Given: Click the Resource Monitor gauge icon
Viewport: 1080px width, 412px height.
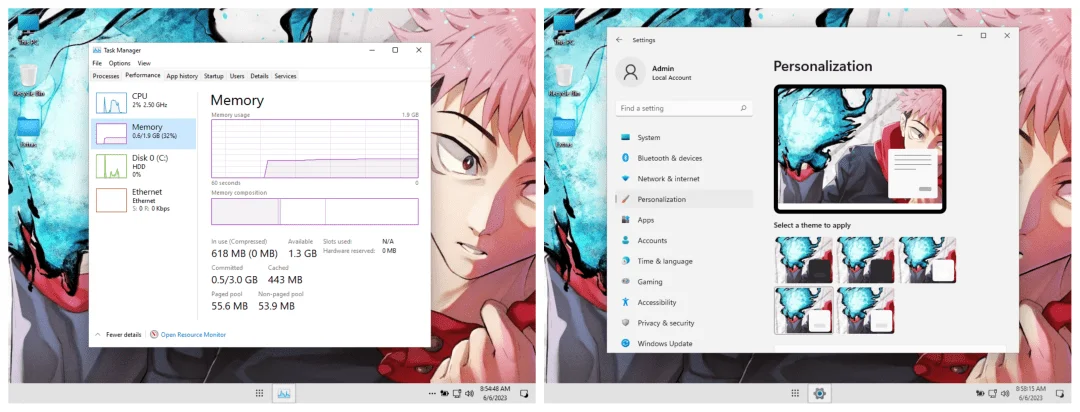Looking at the screenshot, I should click(154, 334).
